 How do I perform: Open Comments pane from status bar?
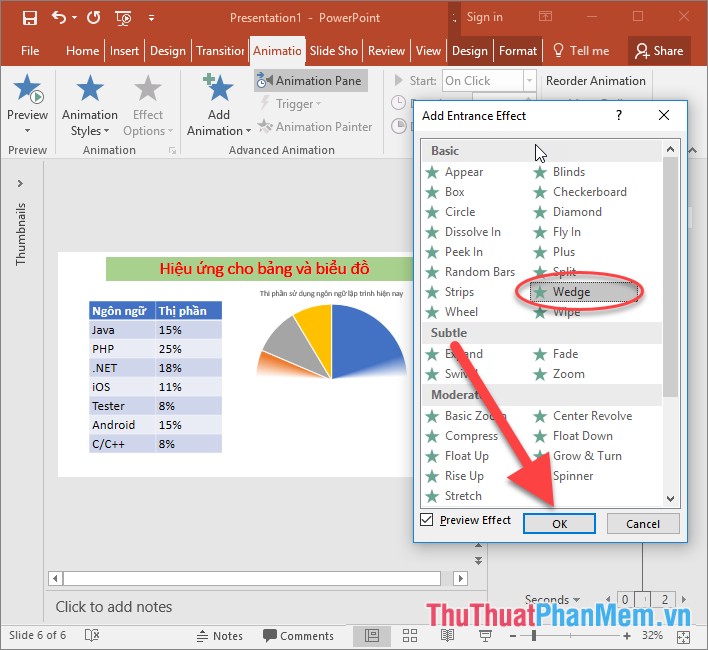[x=298, y=636]
